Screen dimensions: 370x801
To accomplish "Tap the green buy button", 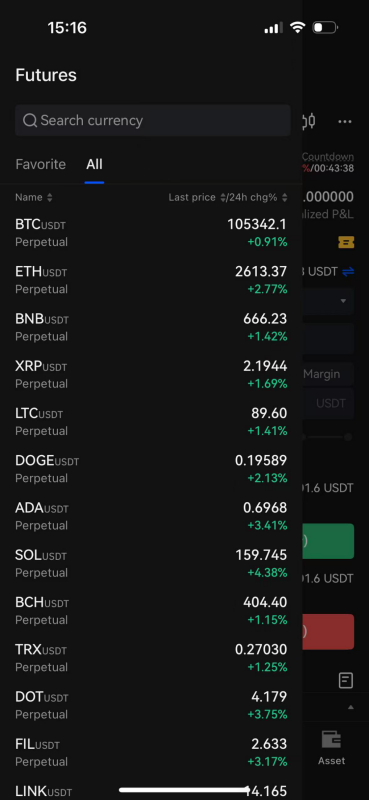I will (328, 541).
